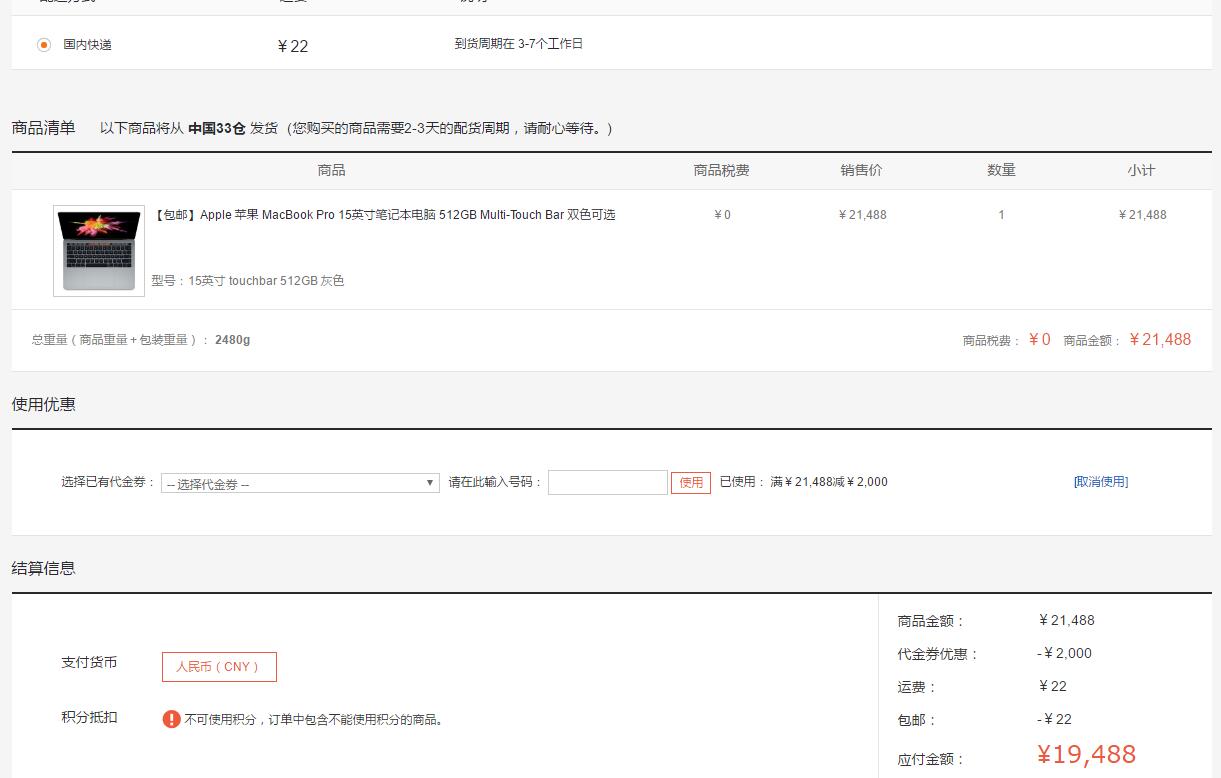Click the red exclamation warning icon beside 积分抵扣
This screenshot has height=778, width=1221.
coord(170,718)
